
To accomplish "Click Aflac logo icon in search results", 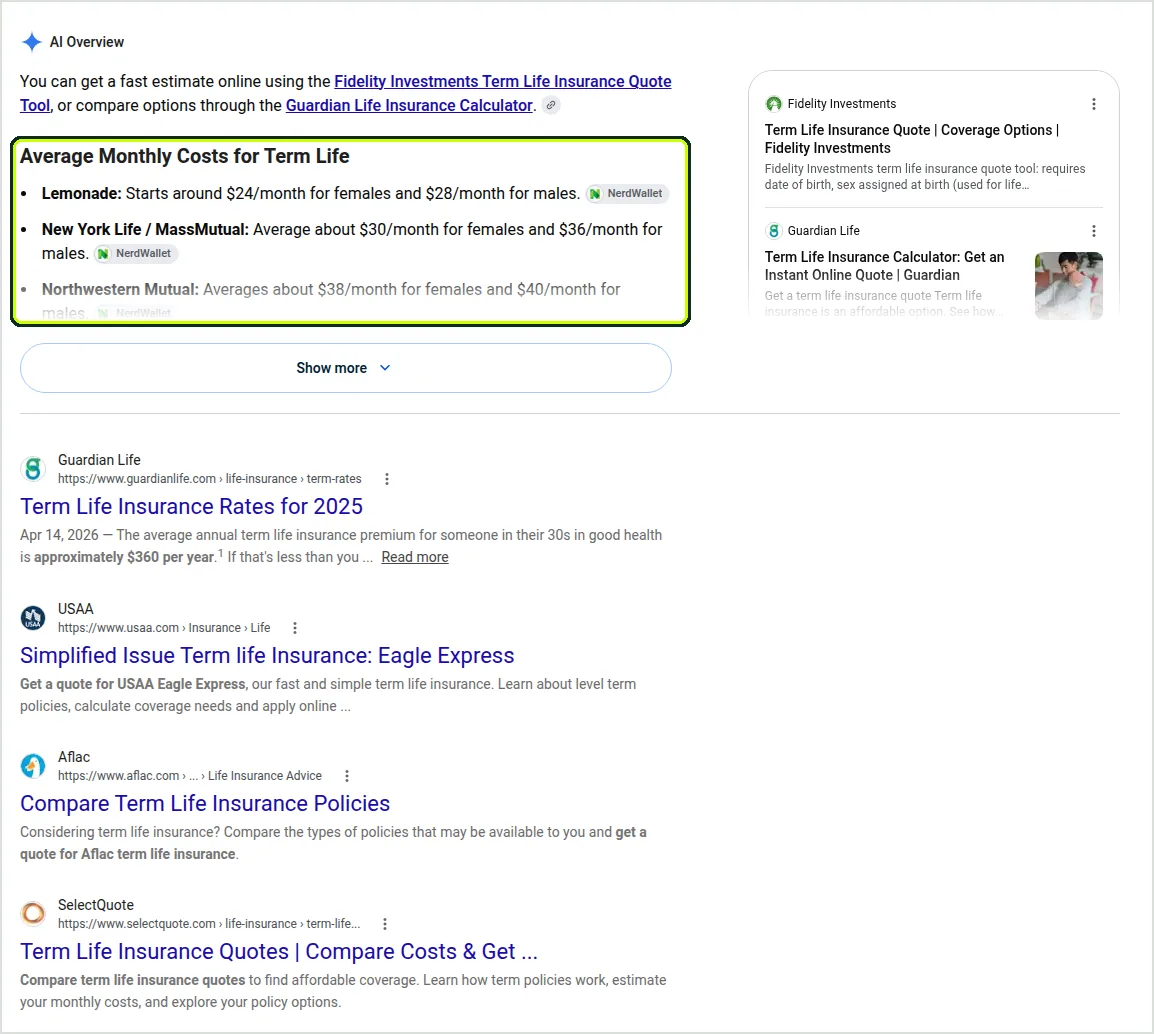I will coord(32,766).
